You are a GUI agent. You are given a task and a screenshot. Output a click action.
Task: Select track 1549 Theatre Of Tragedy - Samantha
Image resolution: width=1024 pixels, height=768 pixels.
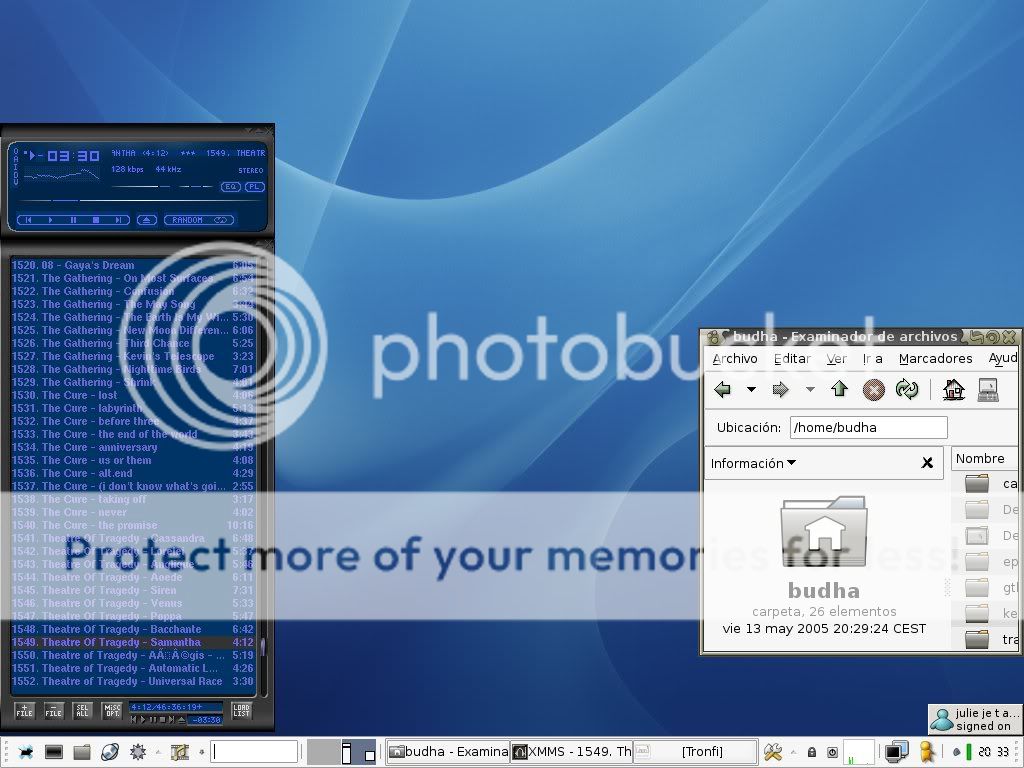(x=133, y=643)
